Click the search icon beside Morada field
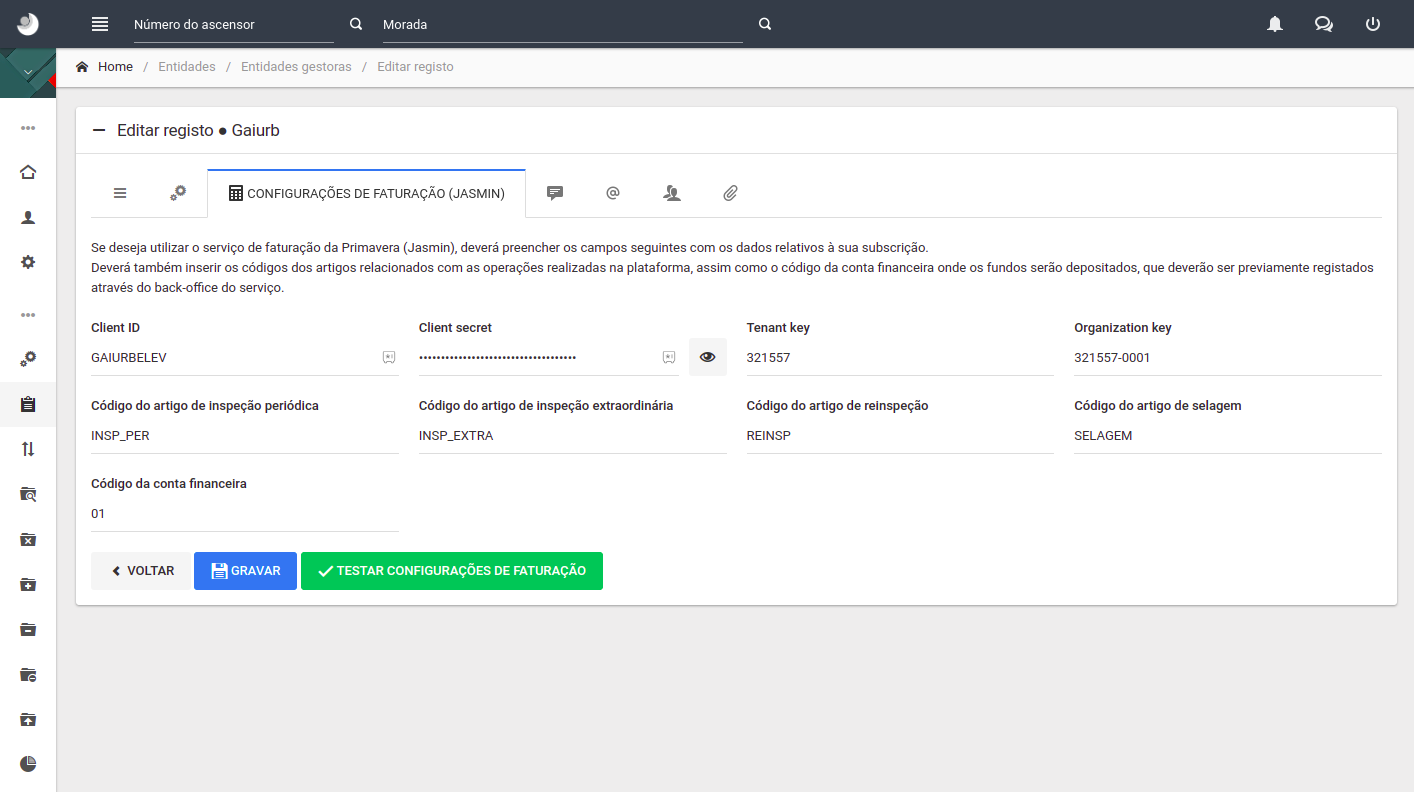Viewport: 1414px width, 792px height. point(765,24)
